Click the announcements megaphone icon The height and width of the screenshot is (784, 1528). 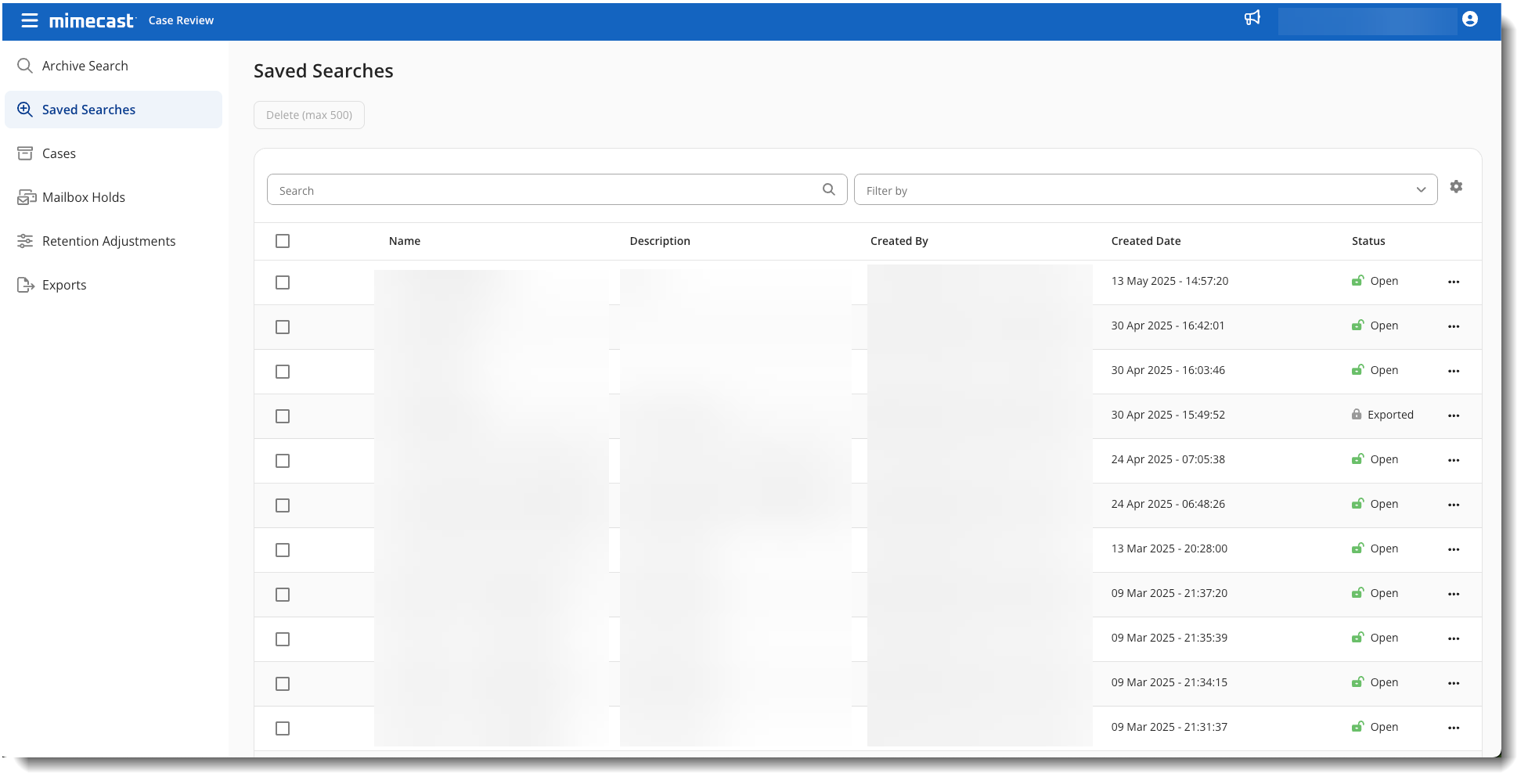click(1252, 18)
